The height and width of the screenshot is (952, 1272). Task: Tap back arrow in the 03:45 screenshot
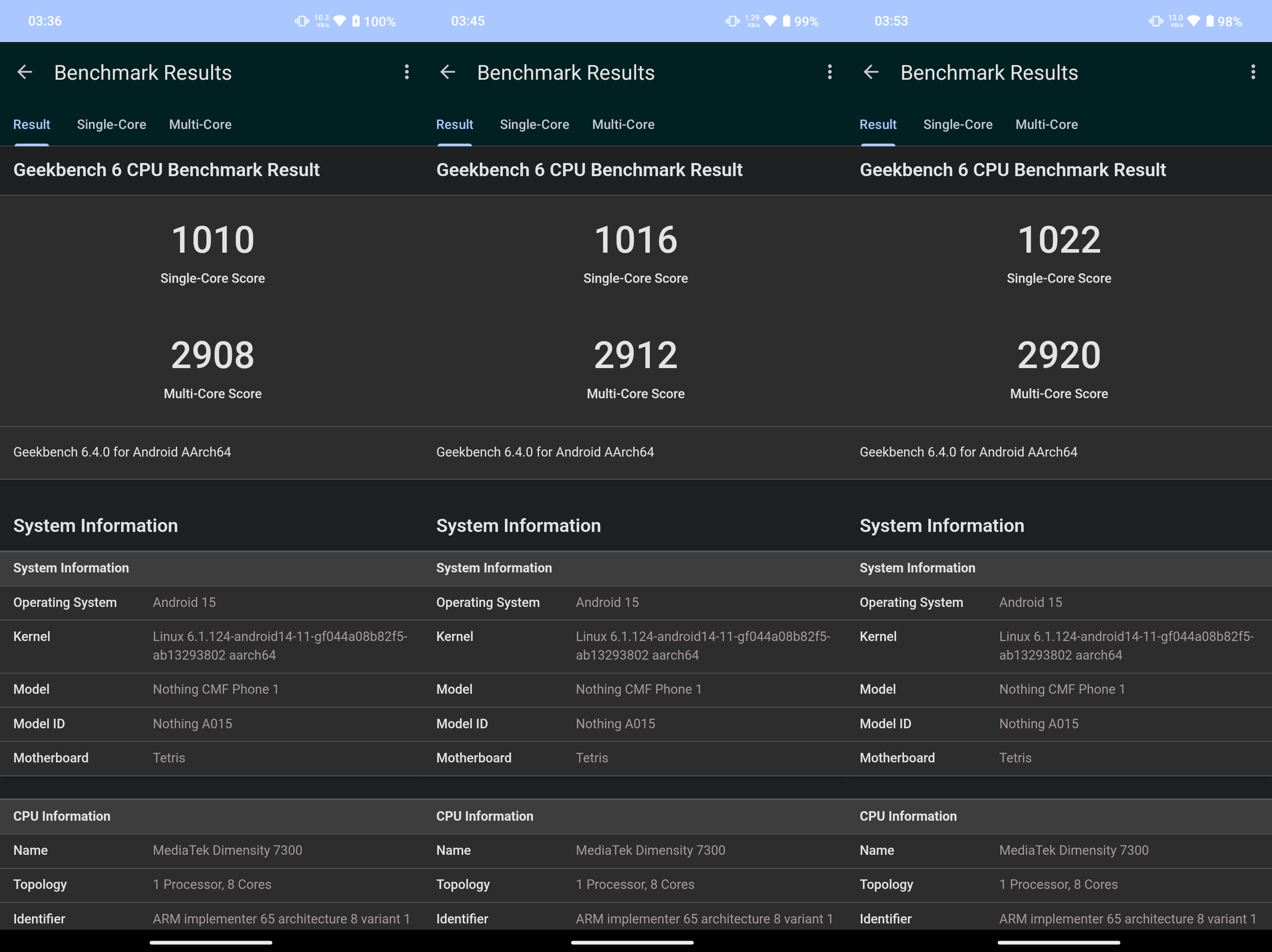(x=447, y=72)
